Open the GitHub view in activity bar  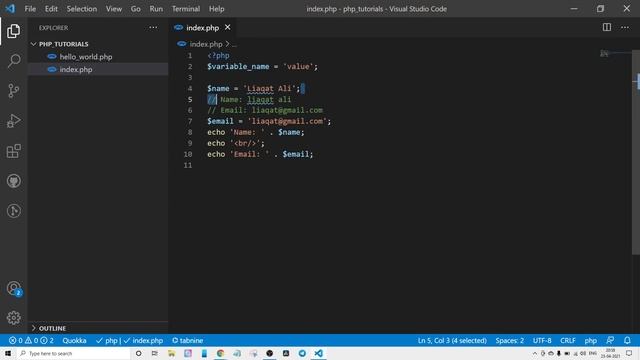[13, 181]
